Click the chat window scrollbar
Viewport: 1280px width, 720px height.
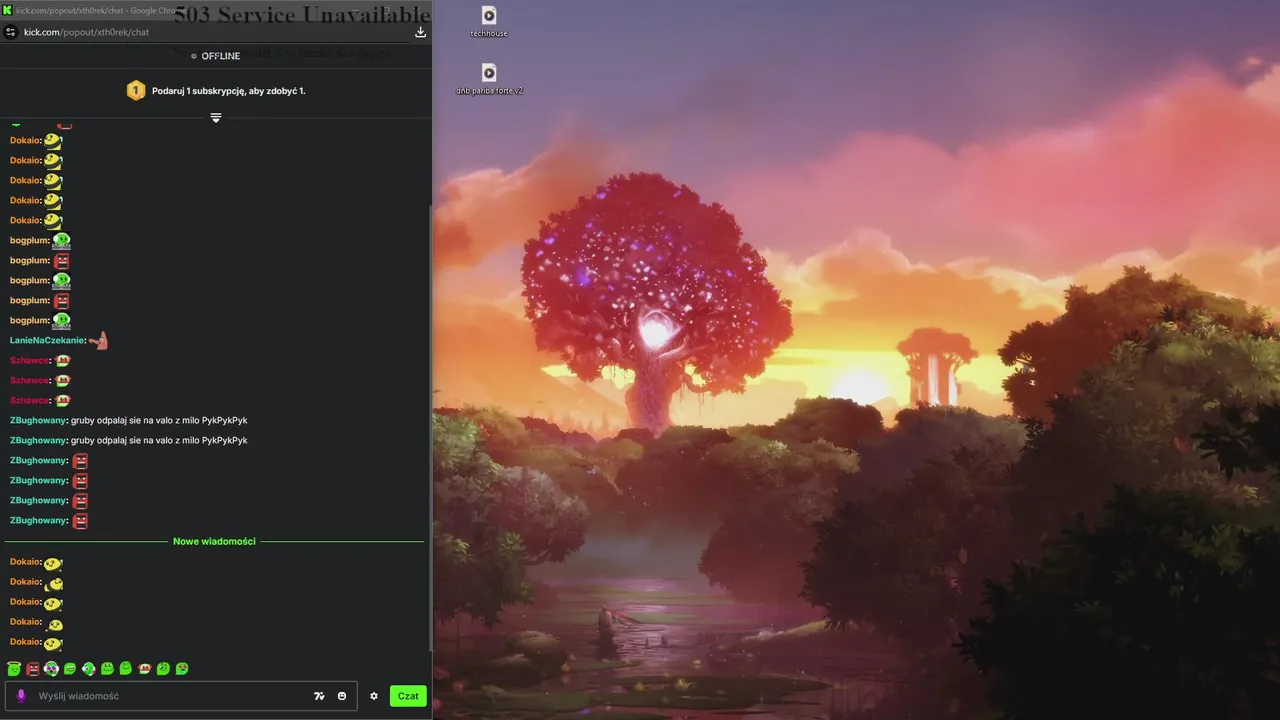430,428
